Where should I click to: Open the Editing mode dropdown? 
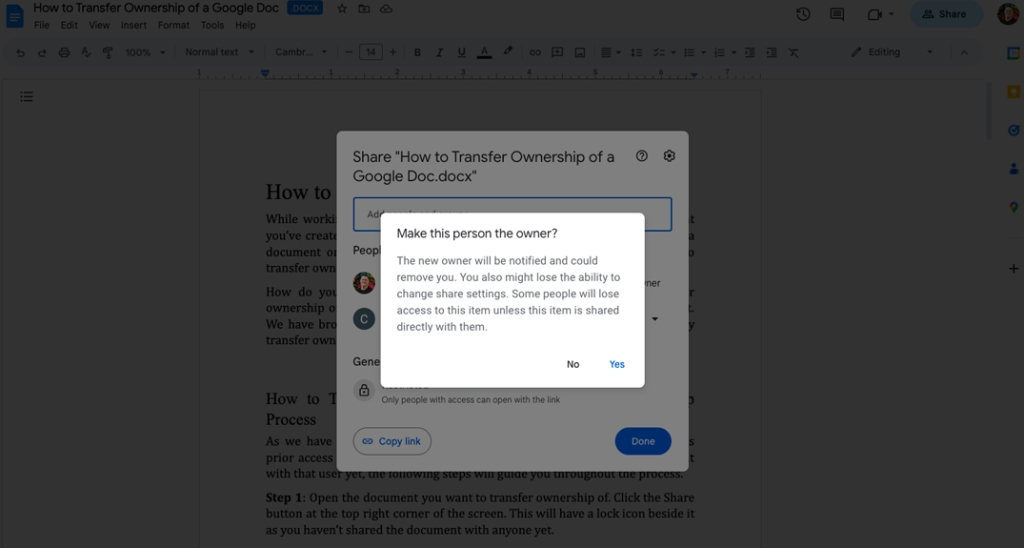tap(891, 52)
